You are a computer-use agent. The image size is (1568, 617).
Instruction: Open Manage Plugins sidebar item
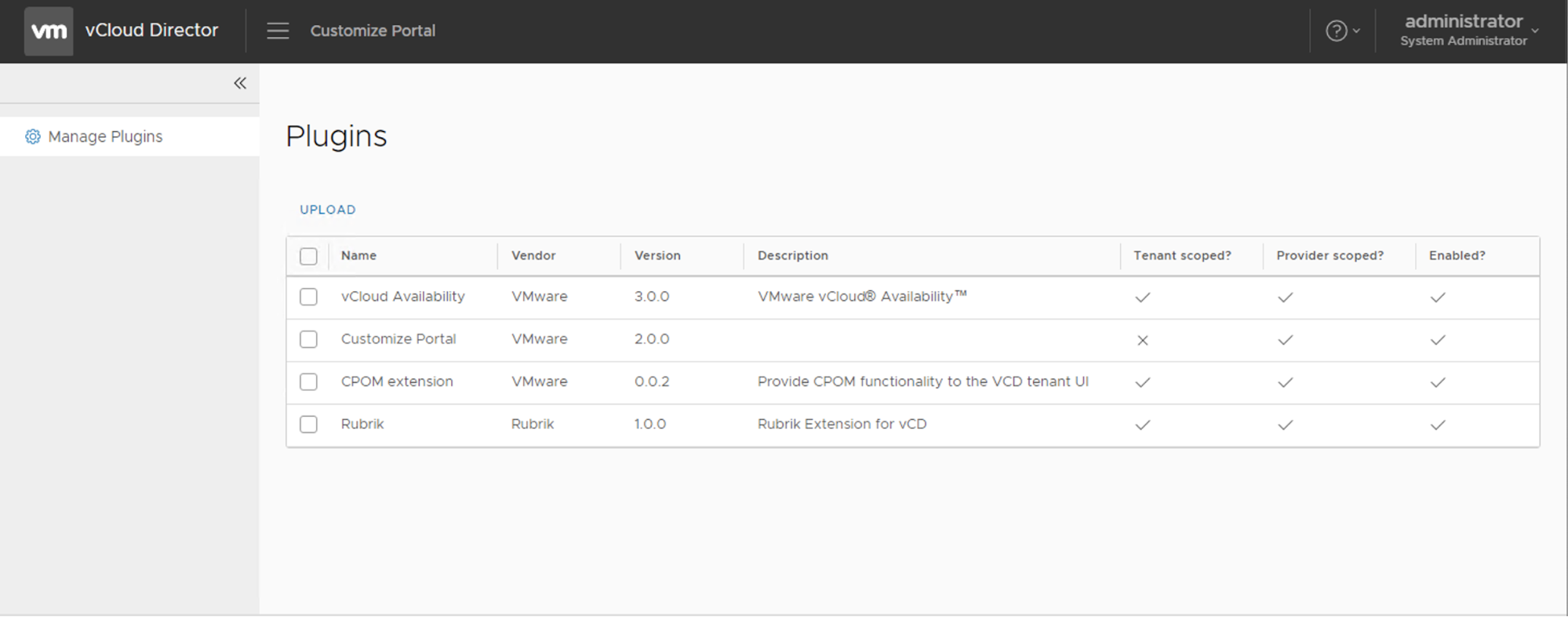[x=129, y=137]
